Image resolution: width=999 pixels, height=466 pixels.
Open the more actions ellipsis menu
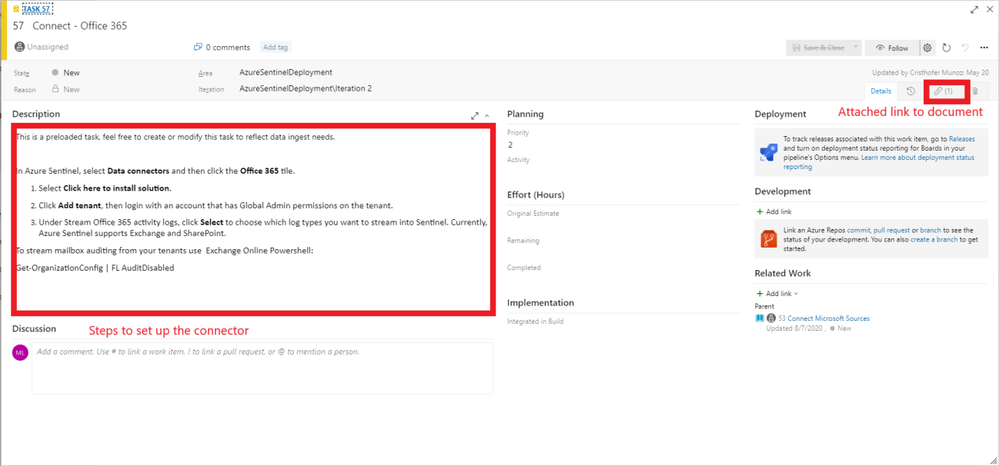click(x=984, y=48)
